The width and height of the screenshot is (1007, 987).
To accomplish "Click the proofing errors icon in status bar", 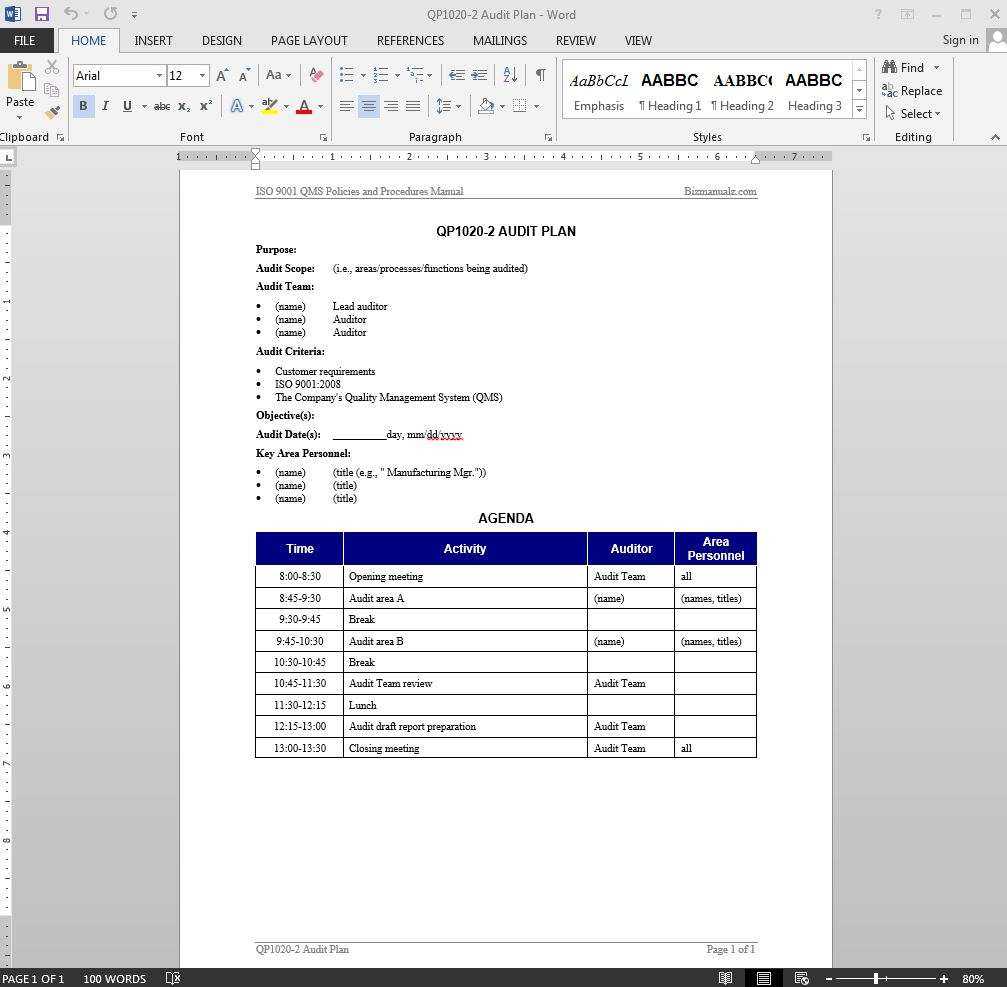I will pos(172,978).
